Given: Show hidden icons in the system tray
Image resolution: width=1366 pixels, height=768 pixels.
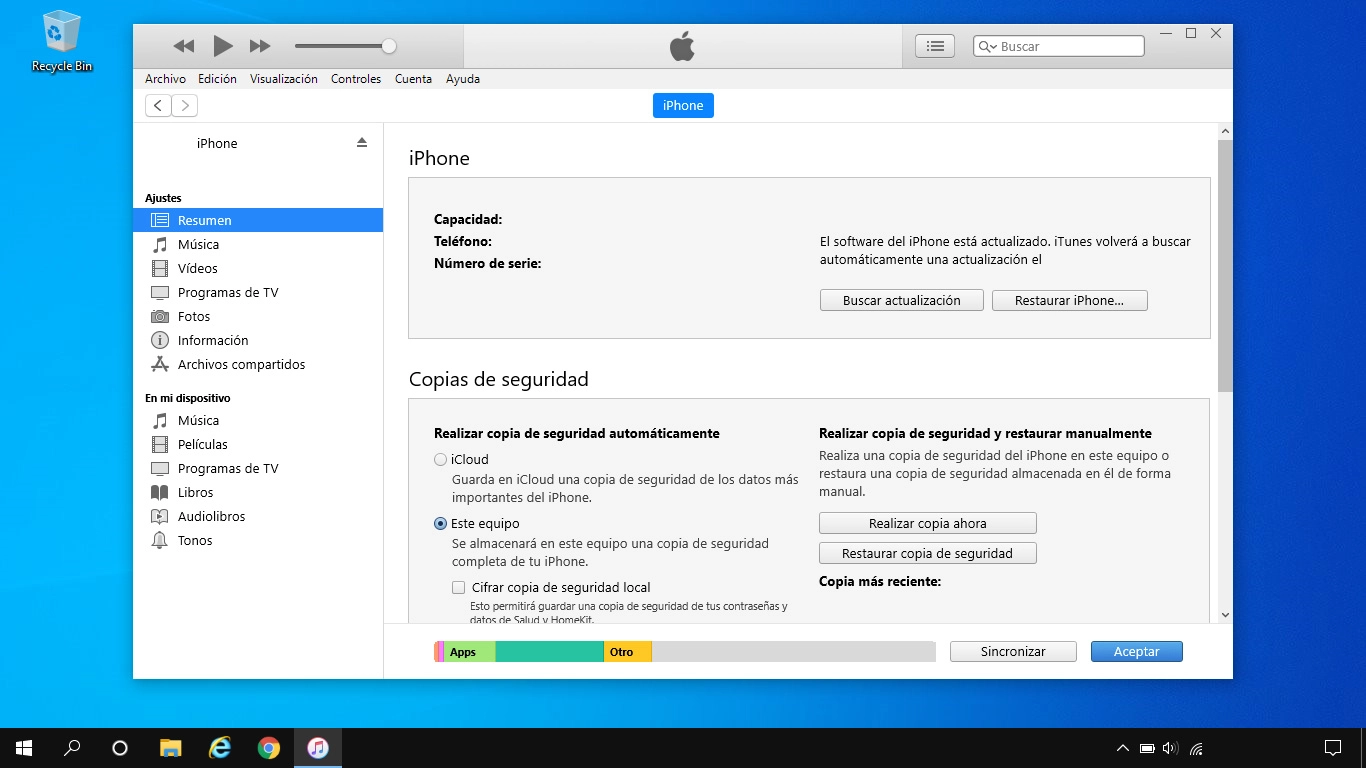Looking at the screenshot, I should pos(1122,748).
